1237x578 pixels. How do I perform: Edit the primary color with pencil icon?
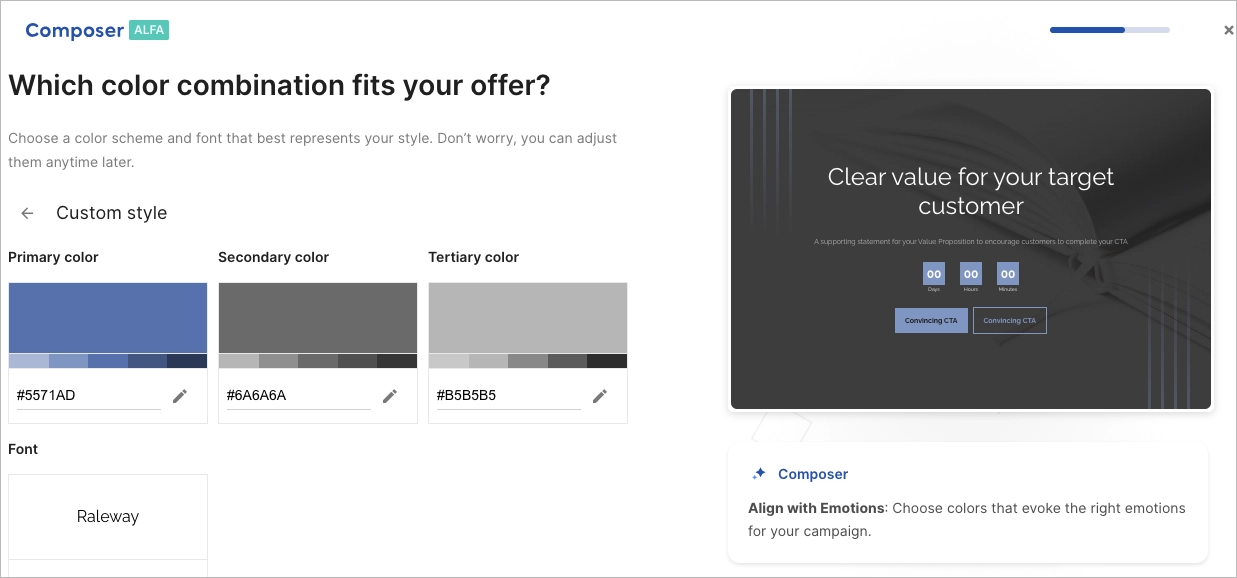coord(180,396)
